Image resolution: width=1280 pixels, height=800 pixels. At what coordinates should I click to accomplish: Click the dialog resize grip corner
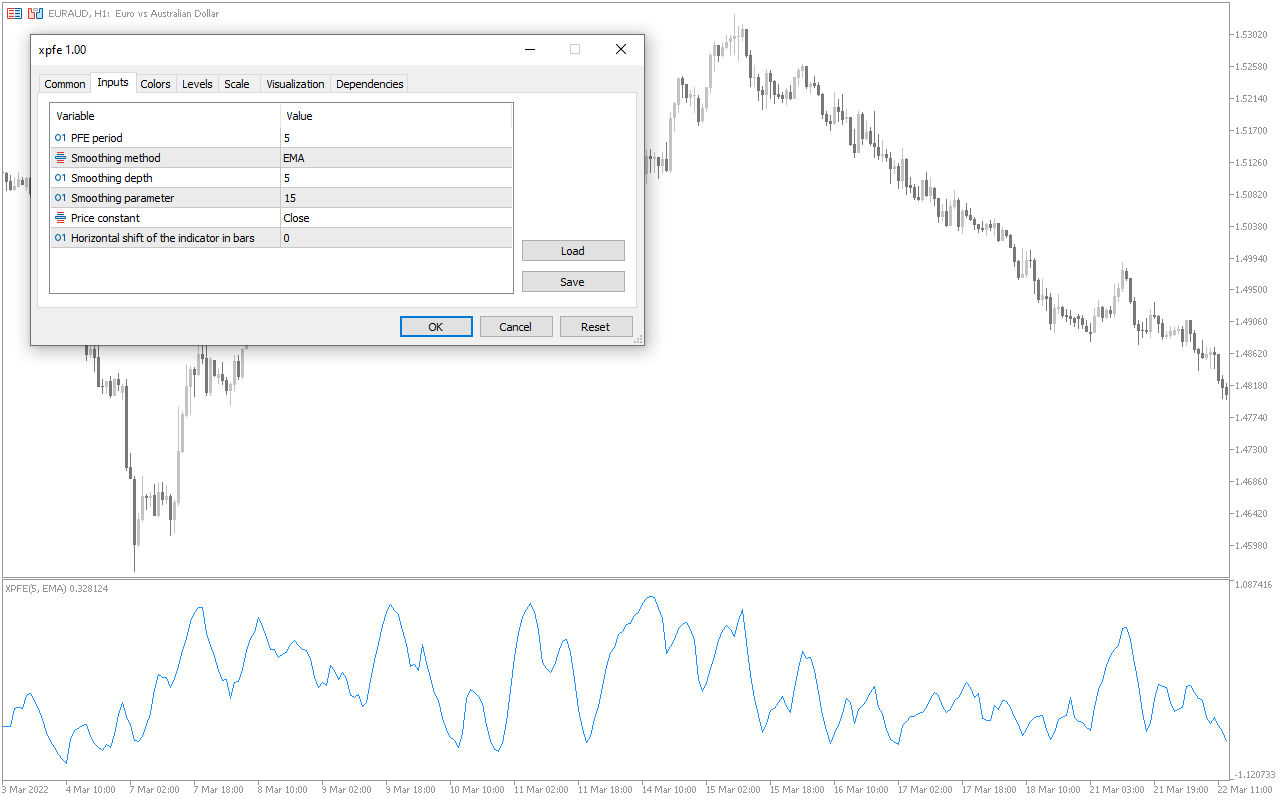tap(638, 340)
